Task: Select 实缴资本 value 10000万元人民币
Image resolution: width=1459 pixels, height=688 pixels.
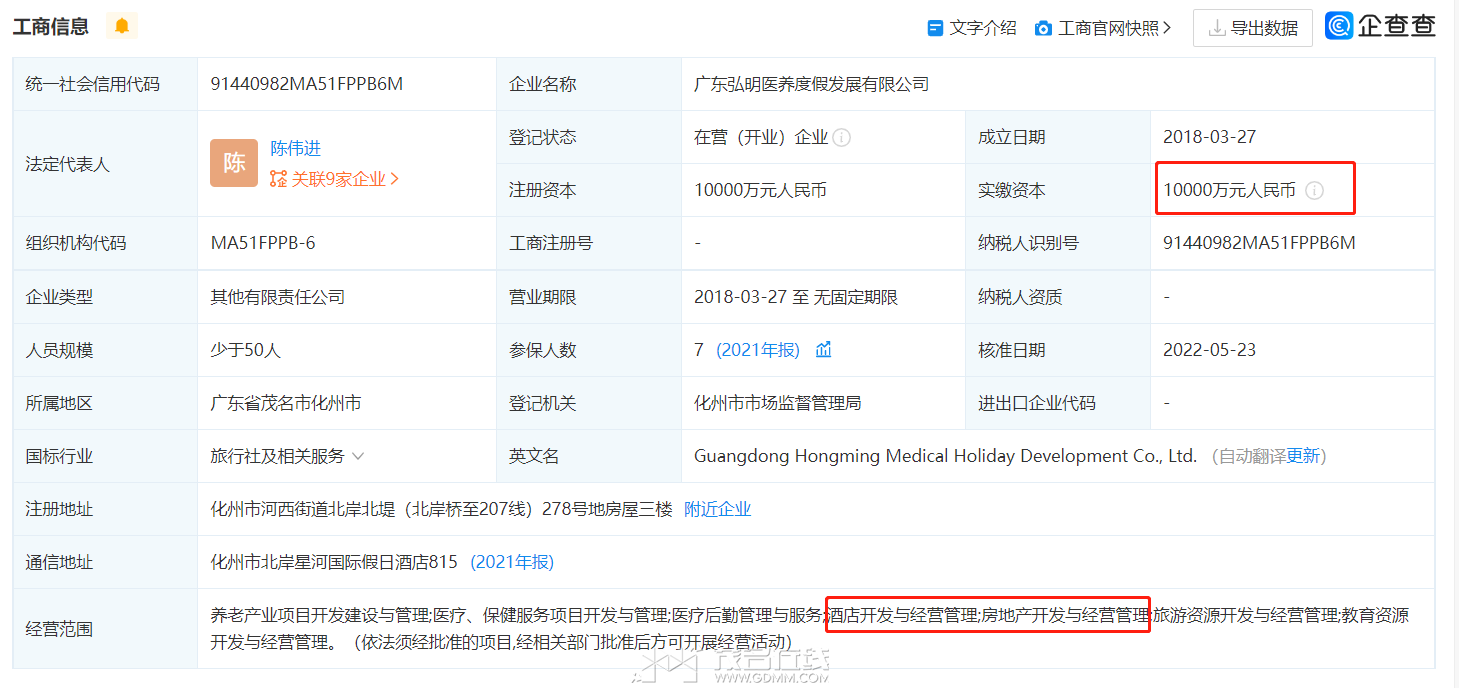Action: [1229, 190]
